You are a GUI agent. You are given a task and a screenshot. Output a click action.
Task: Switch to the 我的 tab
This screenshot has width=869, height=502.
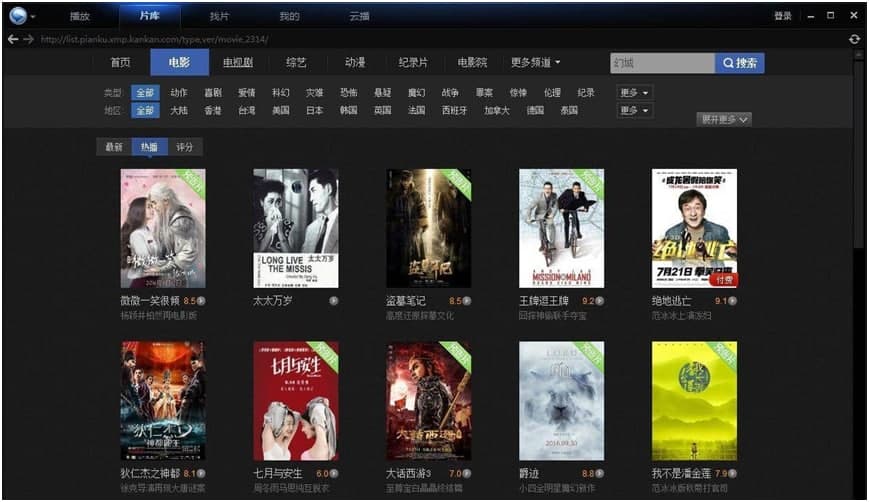click(x=289, y=16)
